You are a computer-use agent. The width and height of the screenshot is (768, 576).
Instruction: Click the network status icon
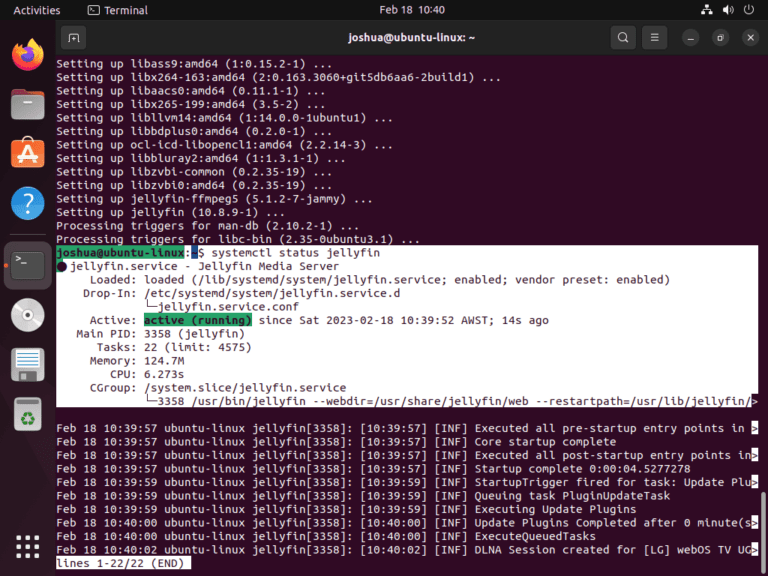[707, 10]
